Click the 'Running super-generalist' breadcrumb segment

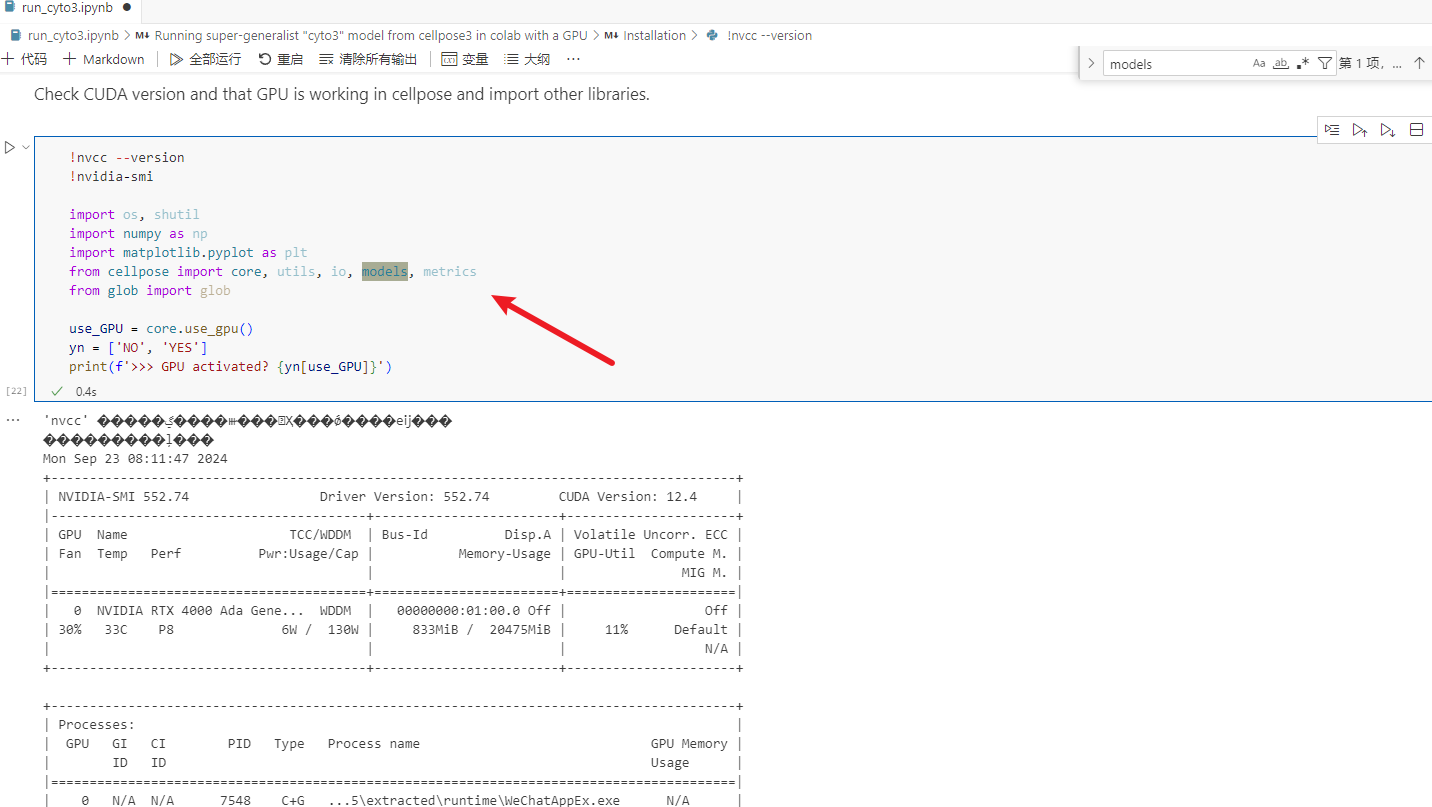362,35
